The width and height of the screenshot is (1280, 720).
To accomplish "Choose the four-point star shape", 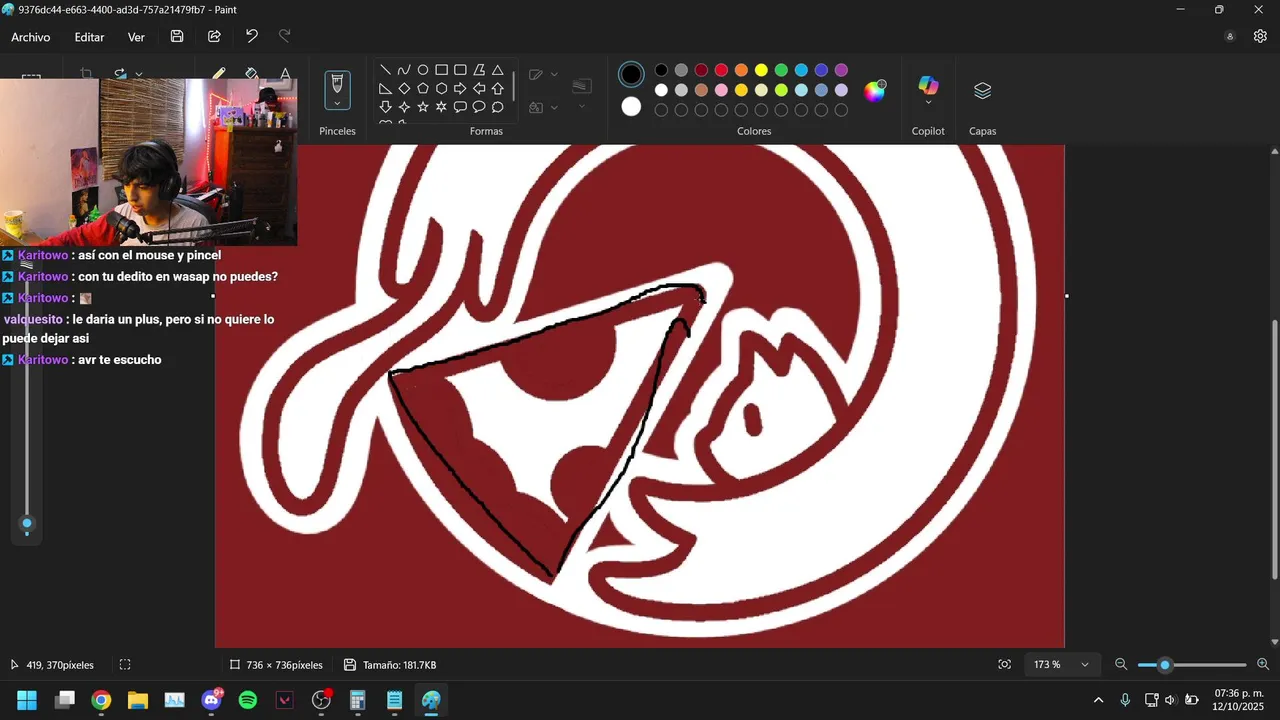I will click(x=404, y=107).
